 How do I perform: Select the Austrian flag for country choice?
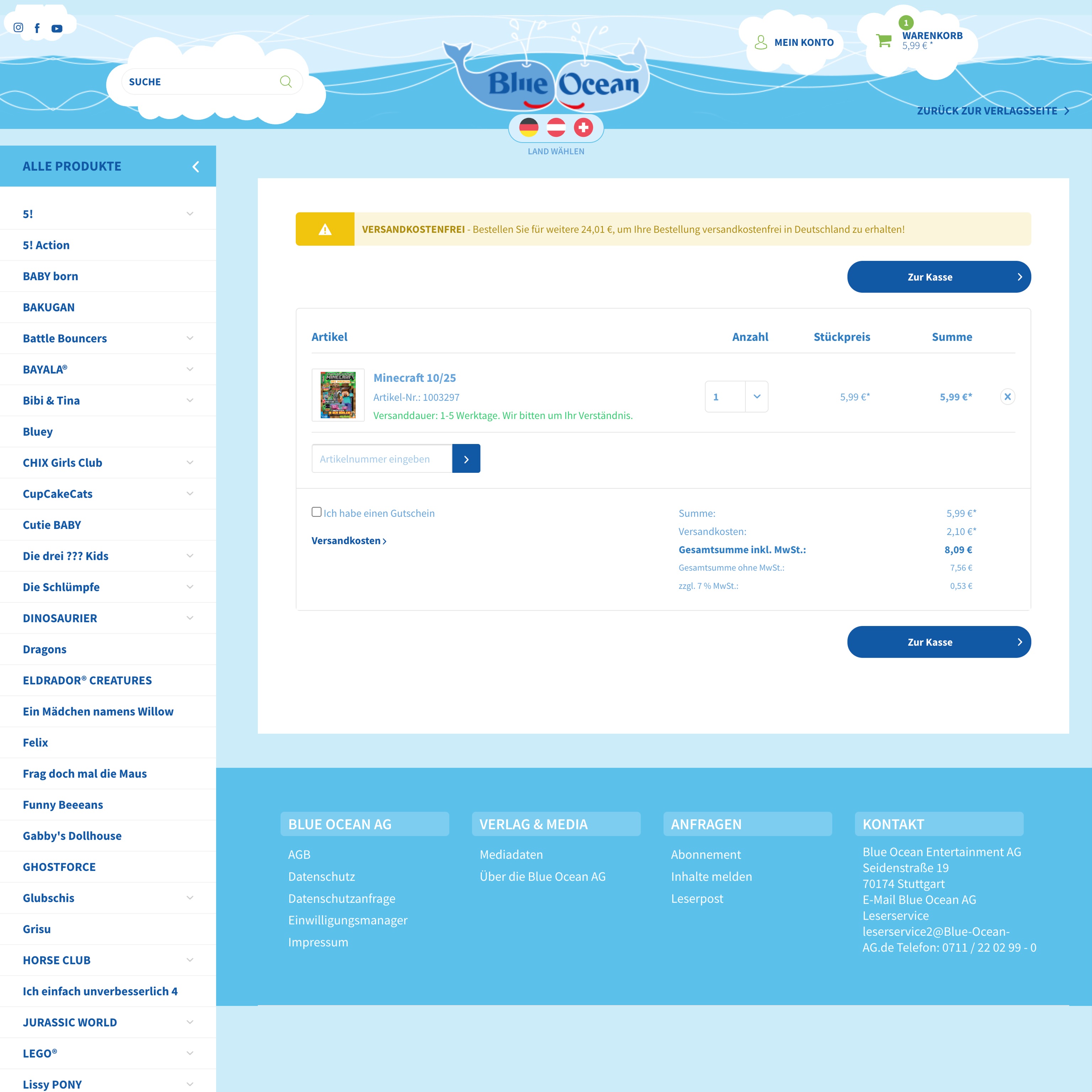(557, 127)
